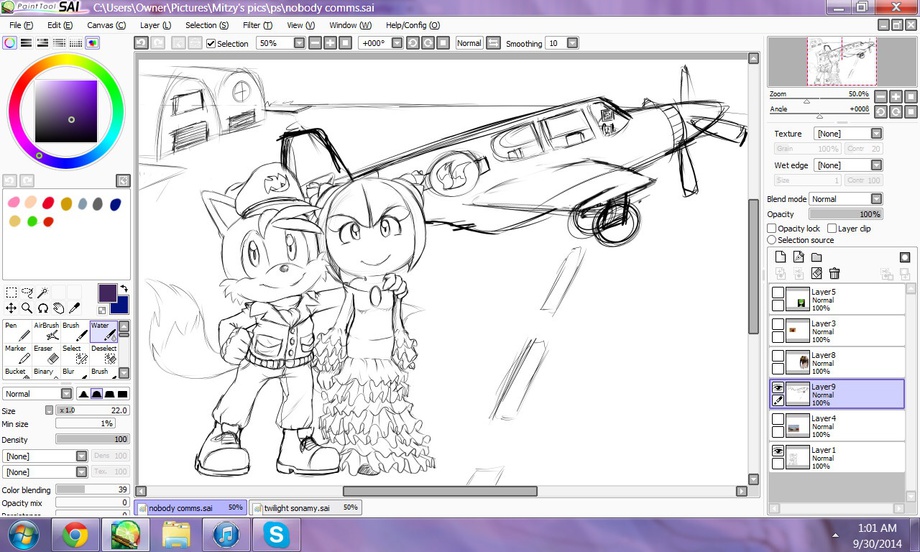920x552 pixels.
Task: Enable the Opacity lock checkbox
Action: click(x=772, y=228)
